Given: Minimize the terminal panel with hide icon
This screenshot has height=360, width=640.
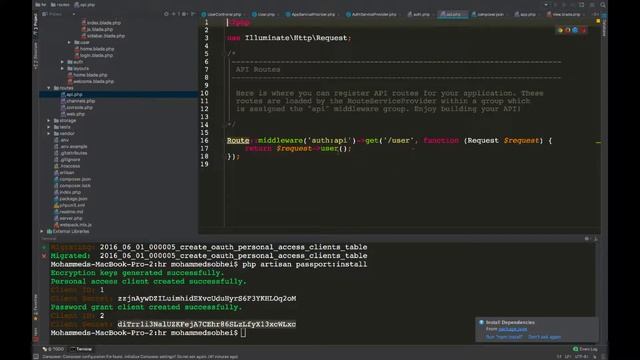Looking at the screenshot, I should click(596, 238).
